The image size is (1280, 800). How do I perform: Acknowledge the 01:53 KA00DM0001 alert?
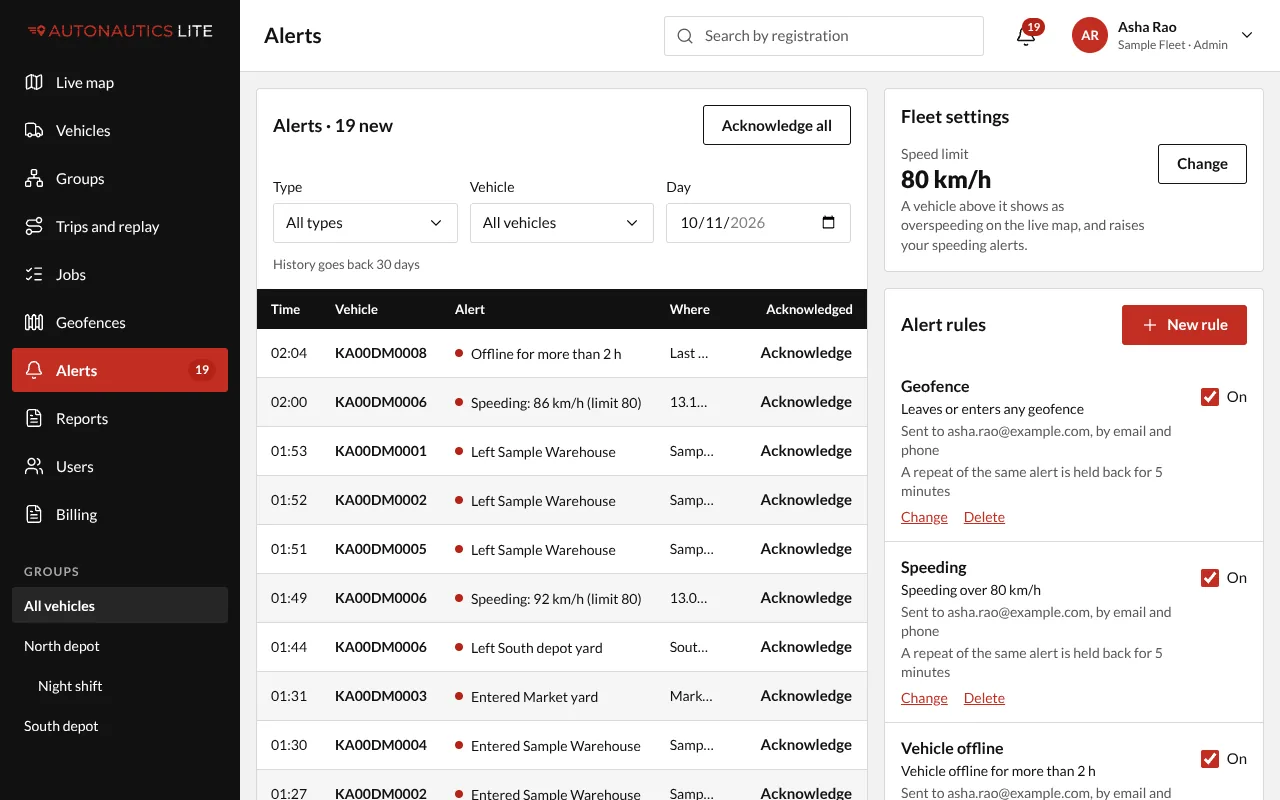806,451
